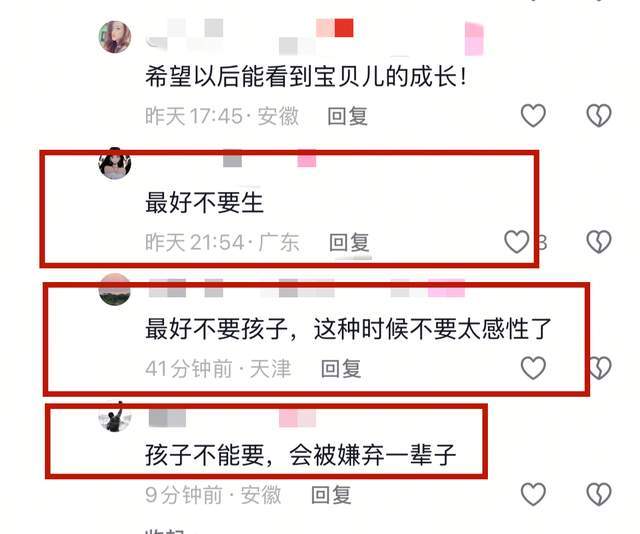Dislike the comment posted 9分钟前 from 安徽
The image size is (640, 534).
point(598,494)
